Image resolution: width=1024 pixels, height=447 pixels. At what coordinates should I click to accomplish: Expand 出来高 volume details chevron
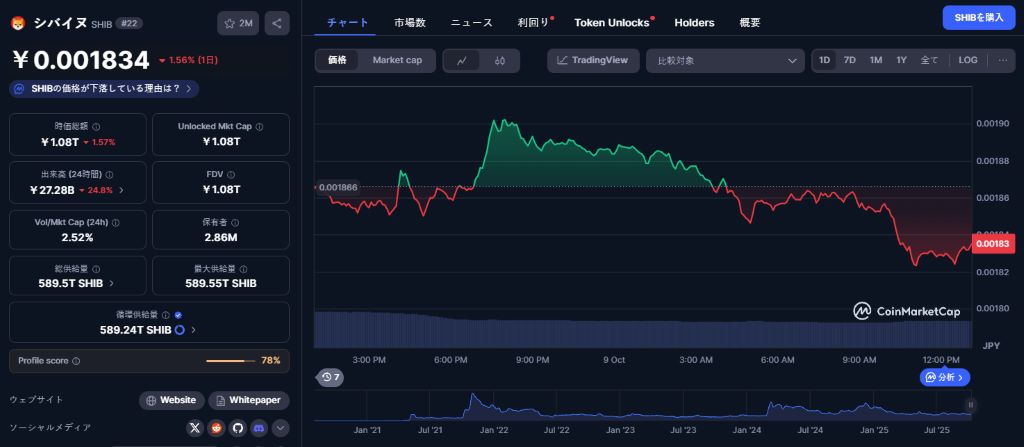coord(121,190)
